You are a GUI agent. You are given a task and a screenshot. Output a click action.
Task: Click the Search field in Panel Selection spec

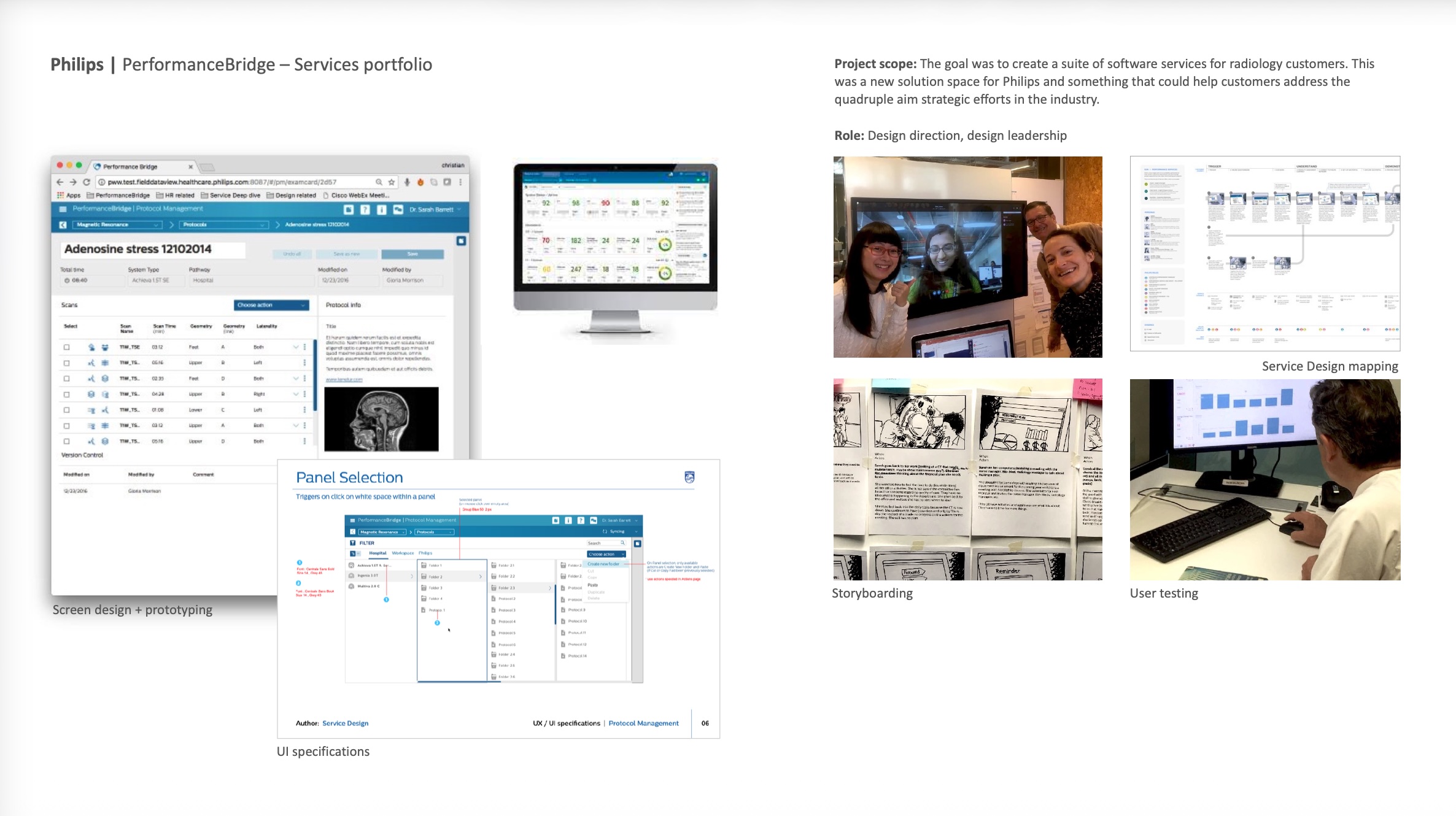coord(606,543)
